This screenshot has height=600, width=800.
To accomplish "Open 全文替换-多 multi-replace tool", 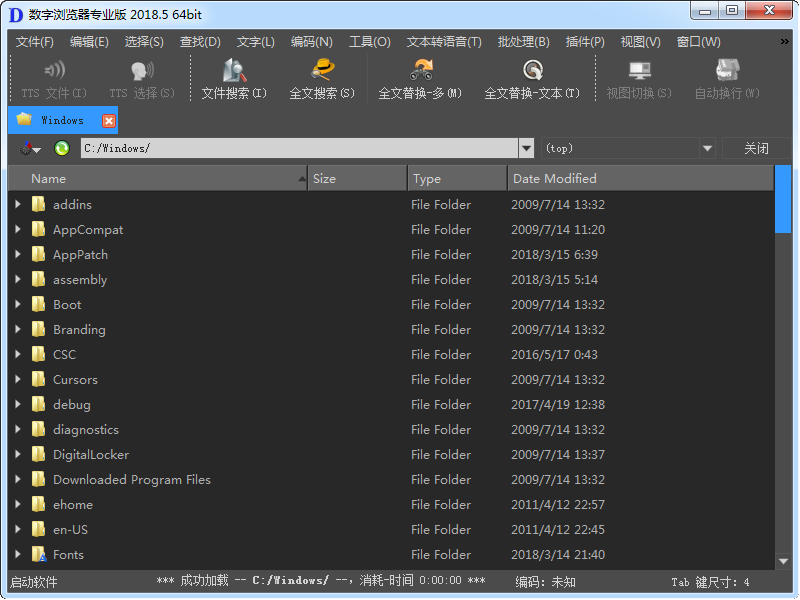I will click(420, 79).
